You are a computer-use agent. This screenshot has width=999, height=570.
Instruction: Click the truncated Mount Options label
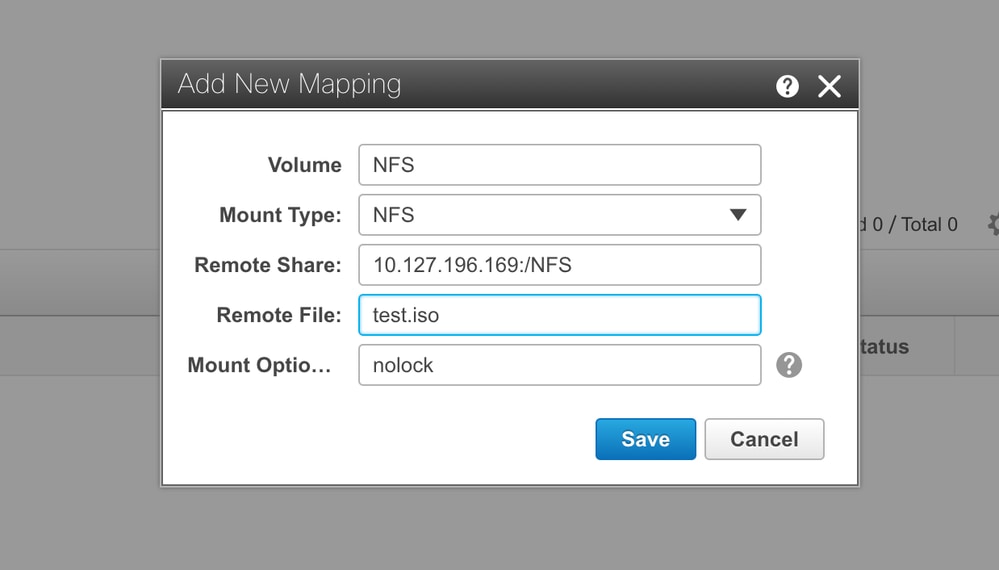259,365
